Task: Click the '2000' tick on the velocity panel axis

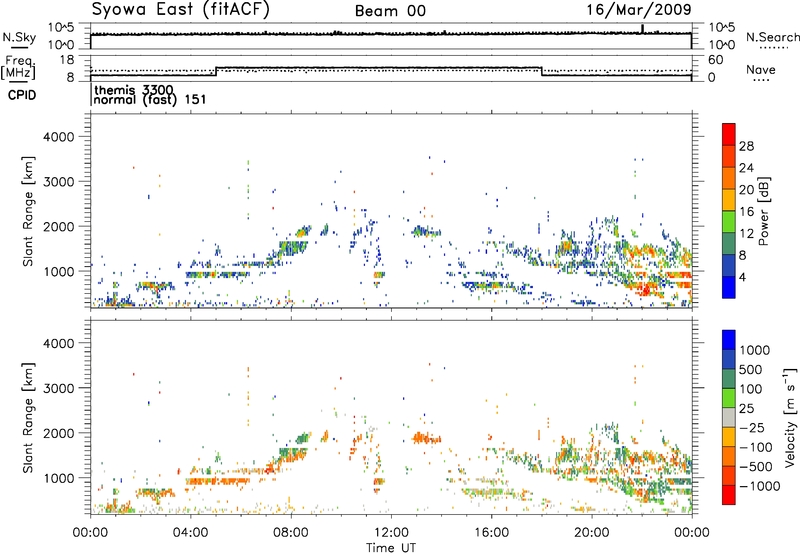Action: click(x=59, y=433)
